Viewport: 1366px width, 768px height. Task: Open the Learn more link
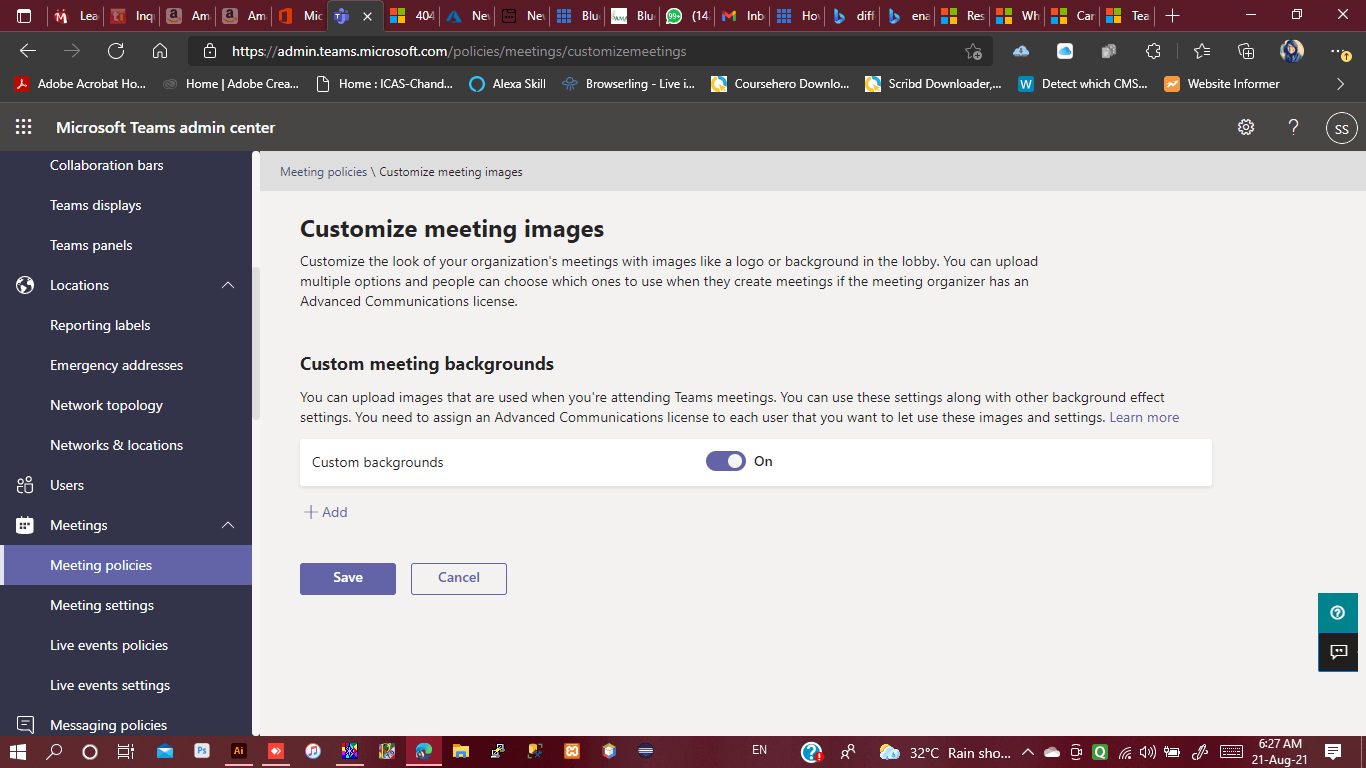tap(1144, 417)
